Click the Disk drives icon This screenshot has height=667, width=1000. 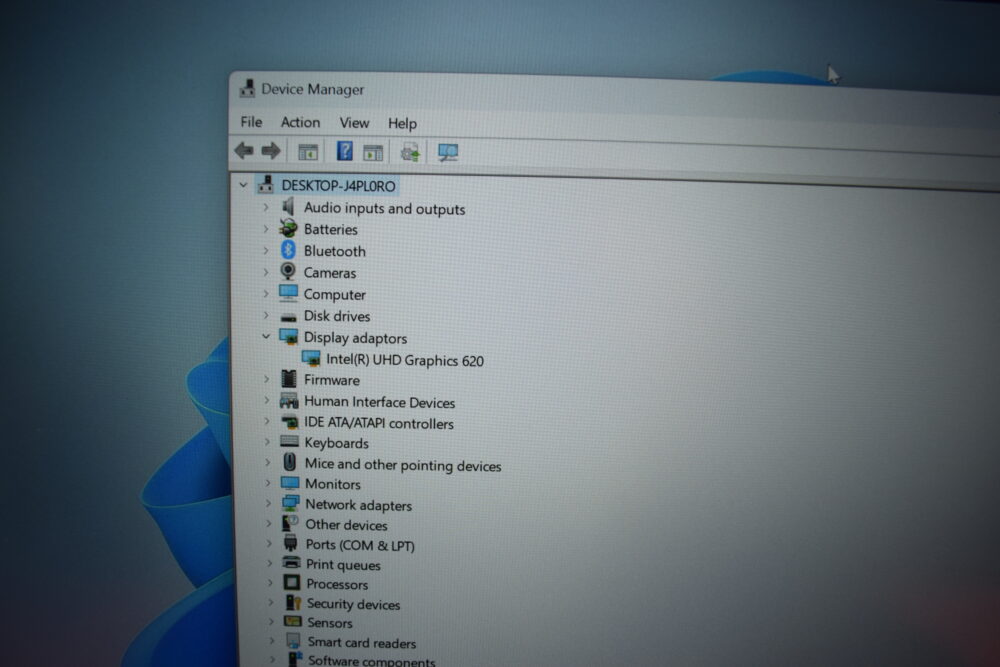click(x=289, y=317)
